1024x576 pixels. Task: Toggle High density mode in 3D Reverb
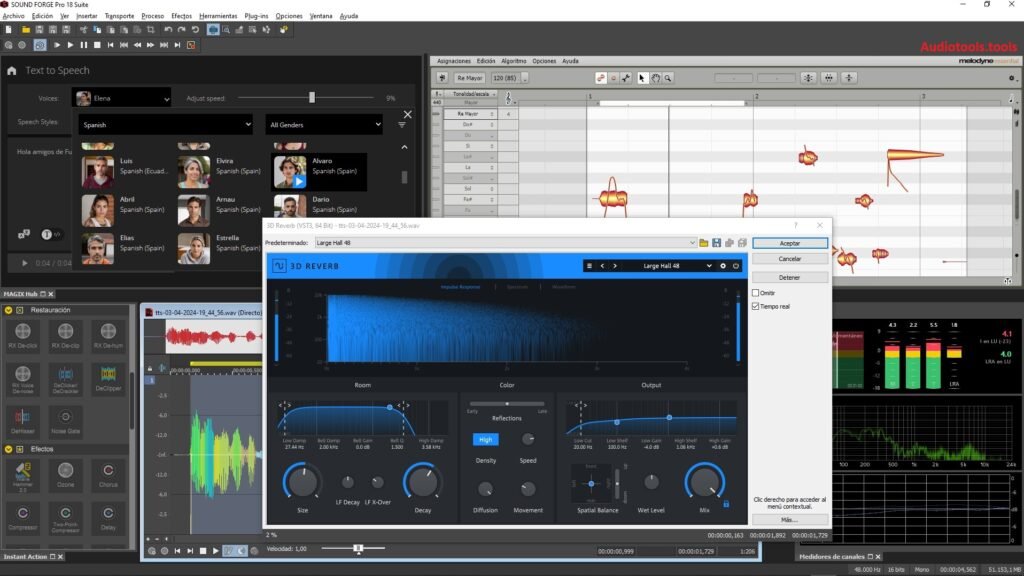[484, 439]
